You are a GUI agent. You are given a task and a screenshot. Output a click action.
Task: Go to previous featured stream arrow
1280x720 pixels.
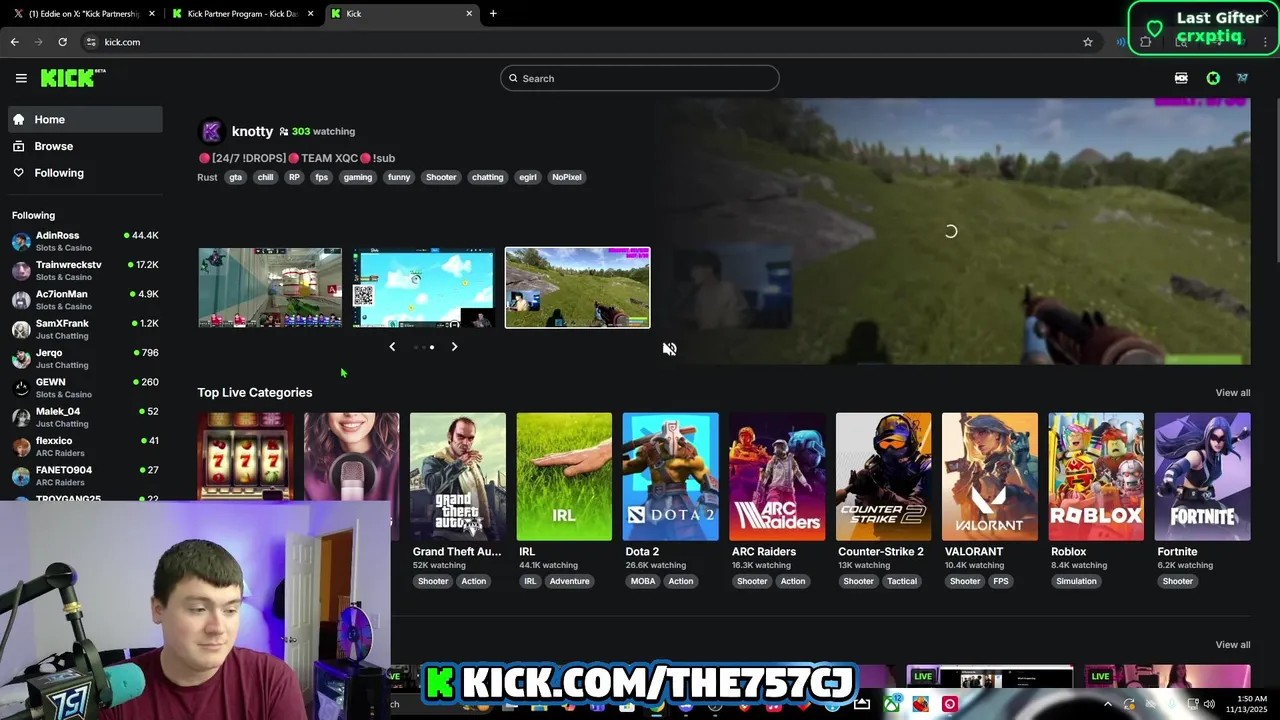(392, 347)
